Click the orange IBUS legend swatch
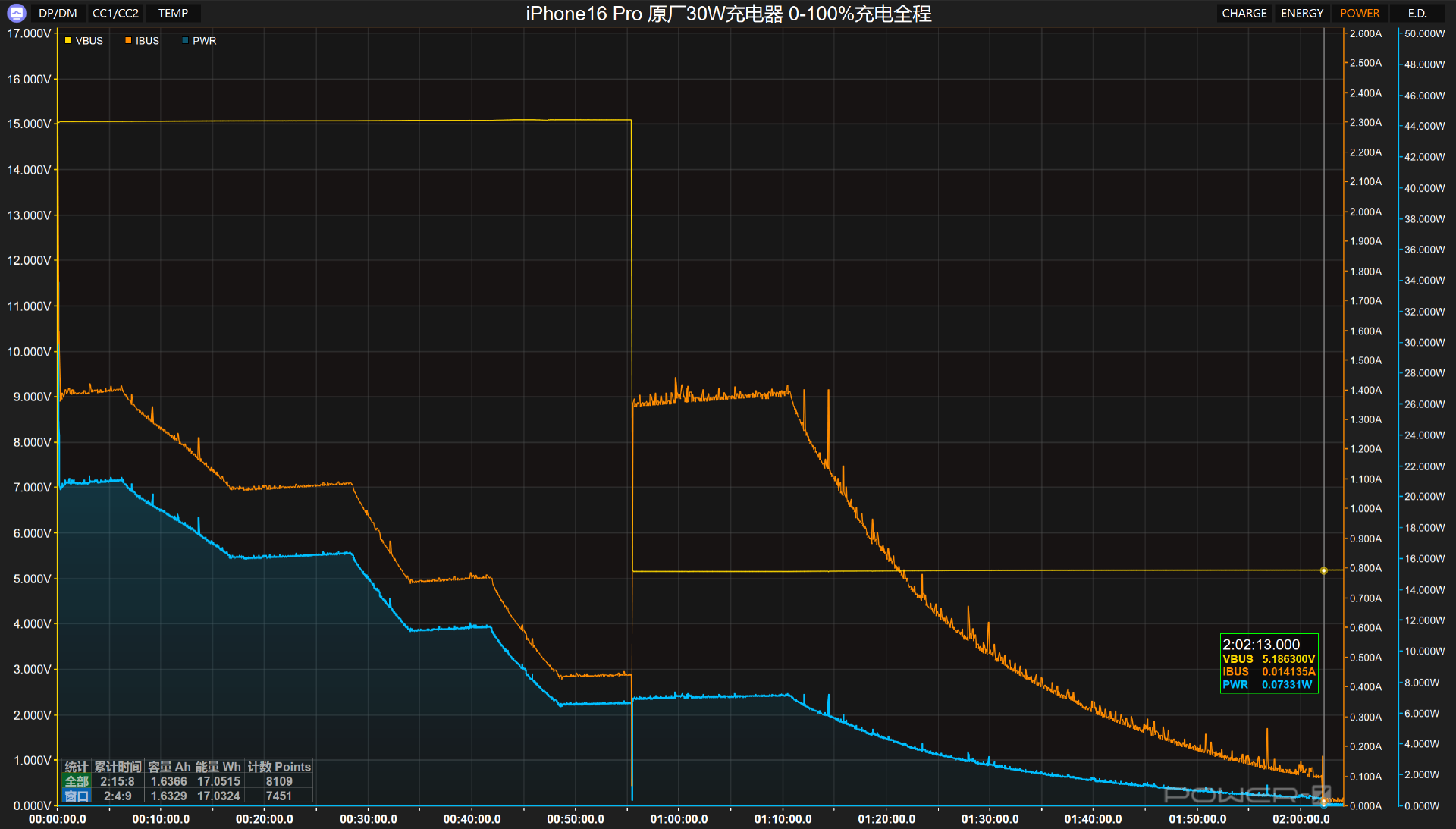1456x829 pixels. [128, 41]
